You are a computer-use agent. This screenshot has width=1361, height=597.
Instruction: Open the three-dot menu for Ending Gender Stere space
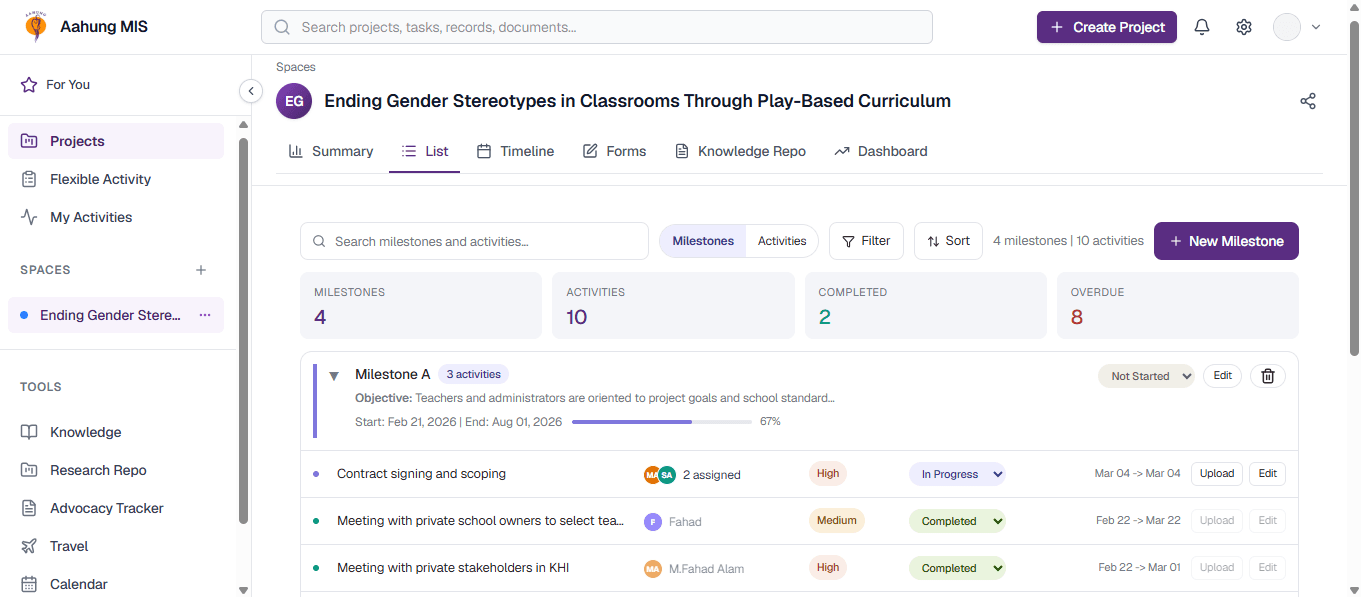(205, 315)
